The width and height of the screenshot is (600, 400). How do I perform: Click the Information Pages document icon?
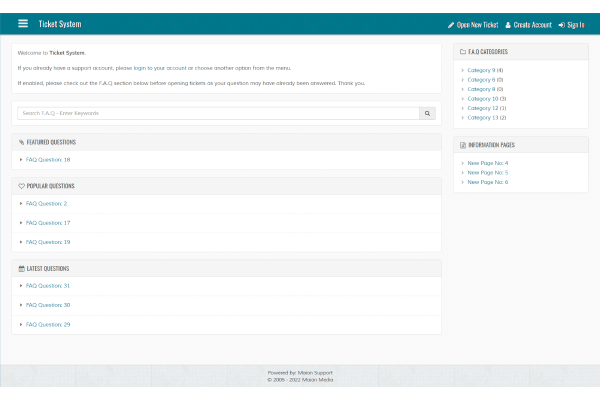(463, 145)
